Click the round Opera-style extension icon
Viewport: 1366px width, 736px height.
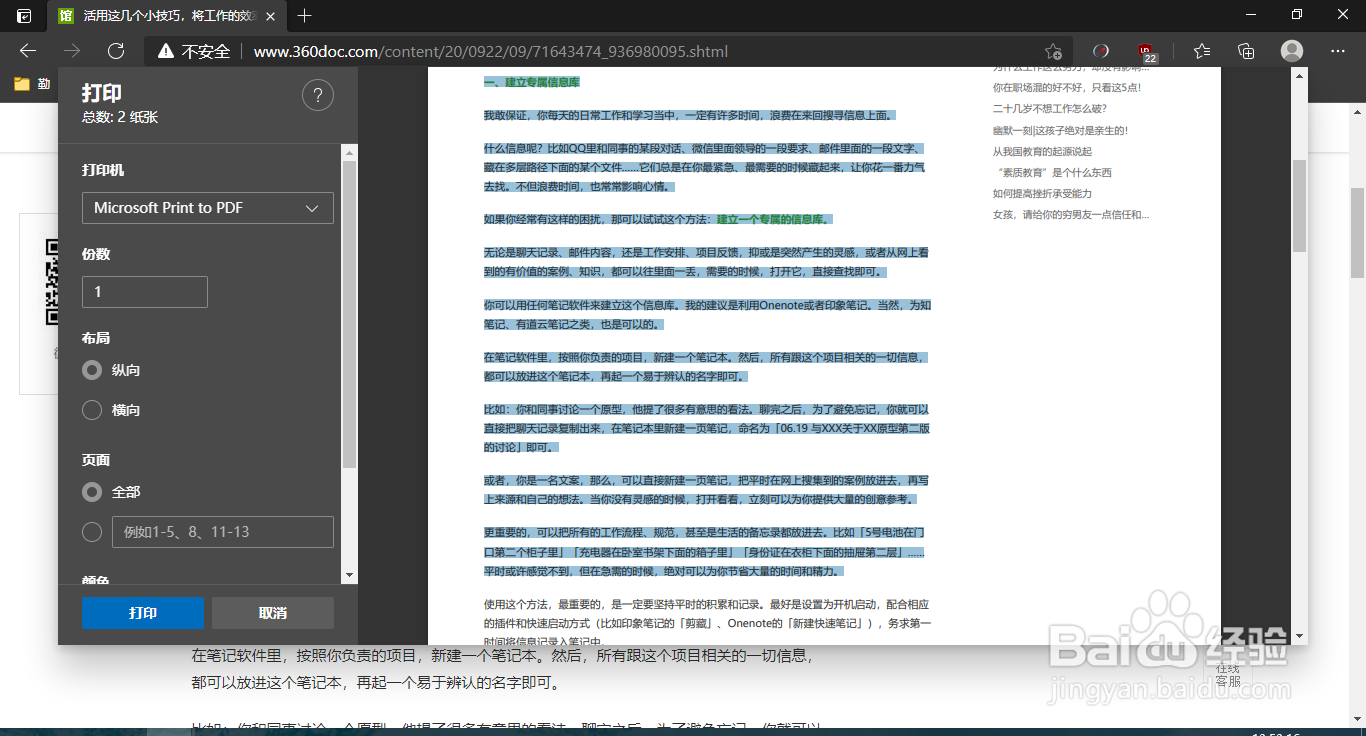pyautogui.click(x=1101, y=51)
